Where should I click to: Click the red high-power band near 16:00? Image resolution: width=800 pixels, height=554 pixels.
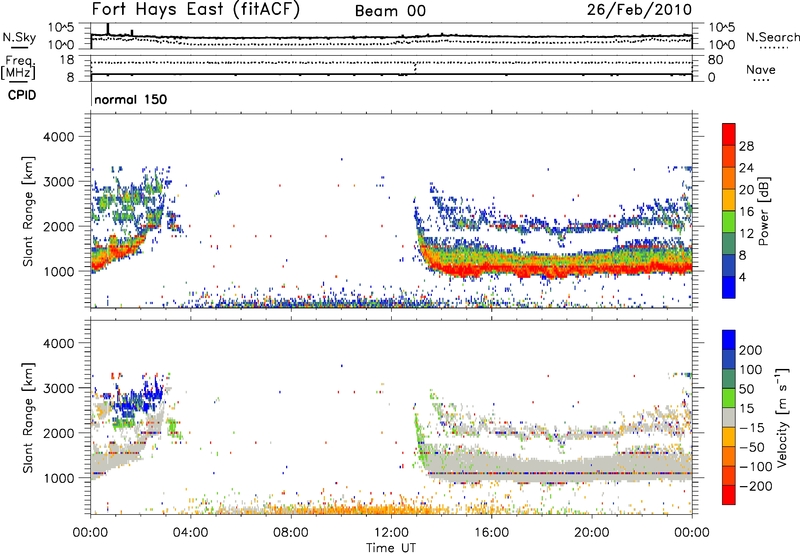[491, 267]
